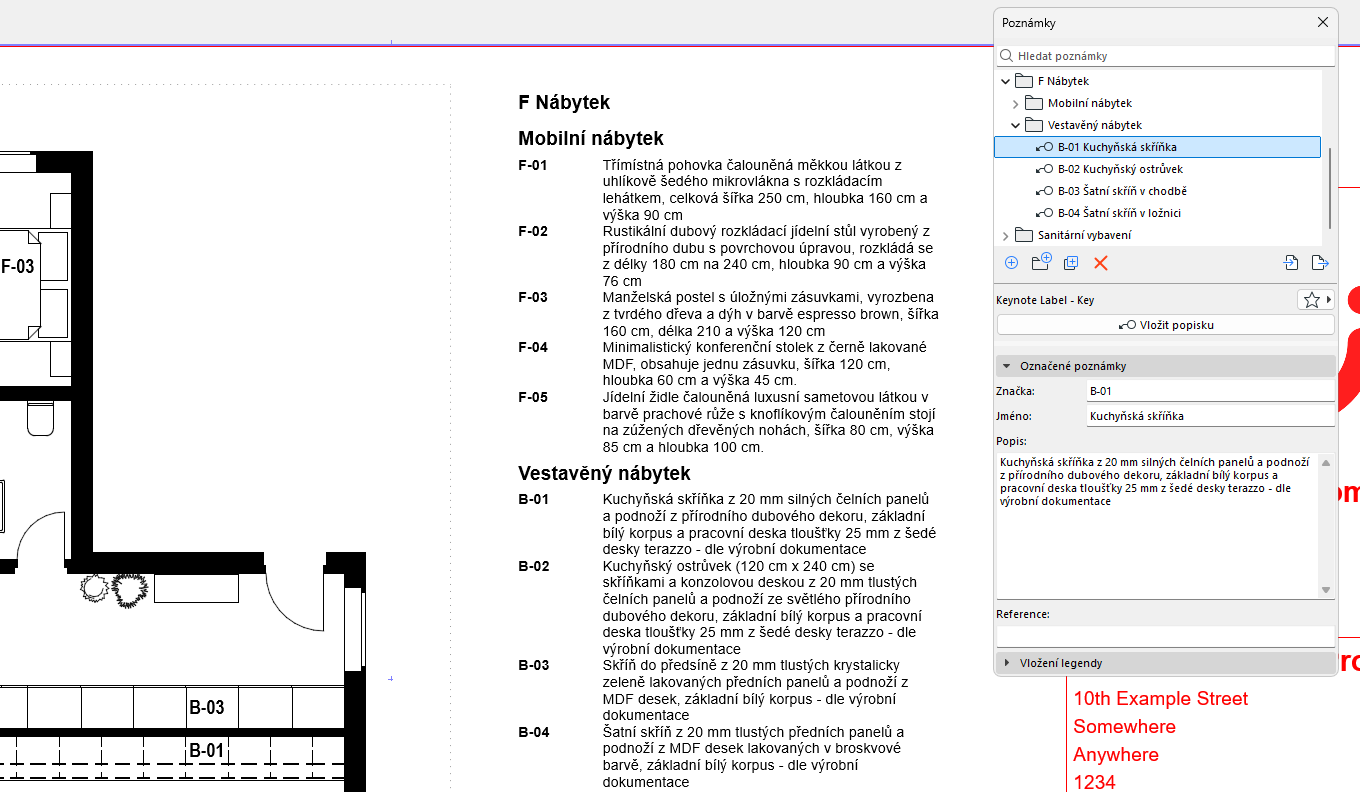Viewport: 1360px width, 792px height.
Task: Collapse the Vestavěný nábytek folder
Action: point(1016,125)
